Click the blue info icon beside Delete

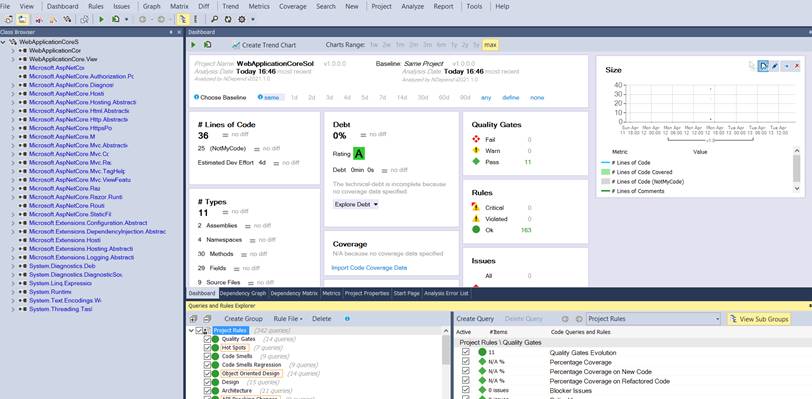tap(347, 319)
